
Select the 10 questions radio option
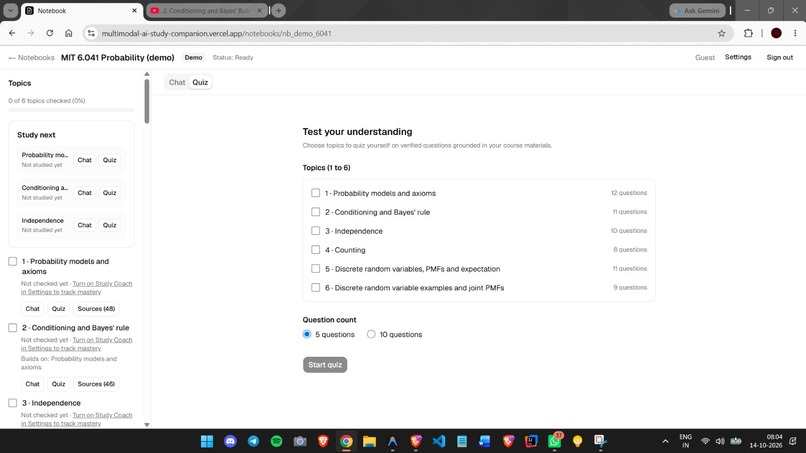pos(371,334)
